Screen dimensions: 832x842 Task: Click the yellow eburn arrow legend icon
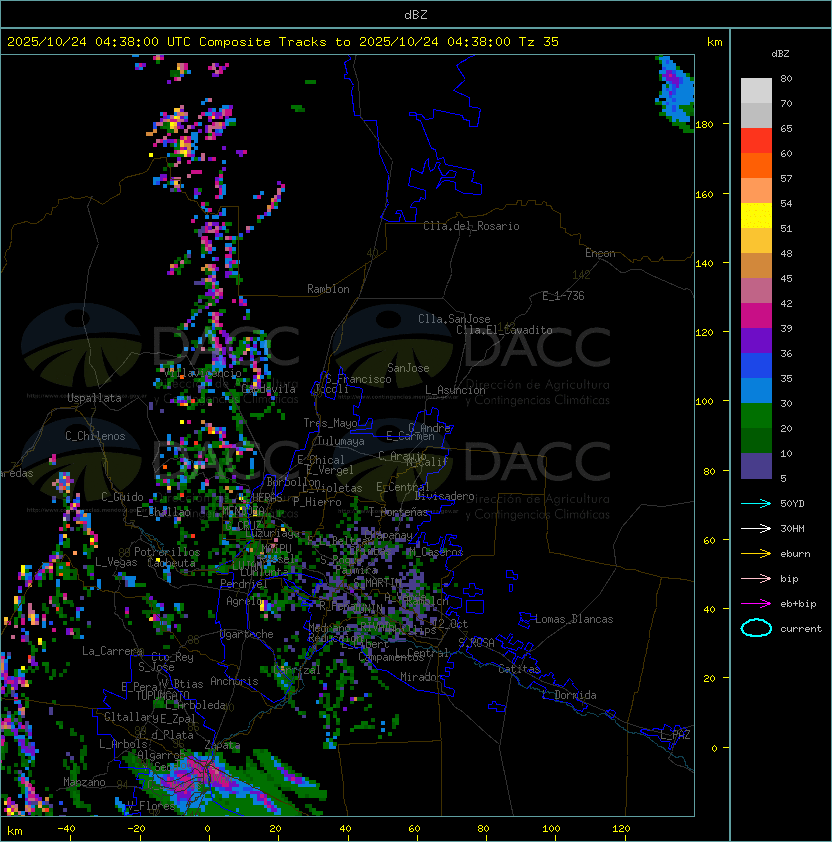click(756, 554)
